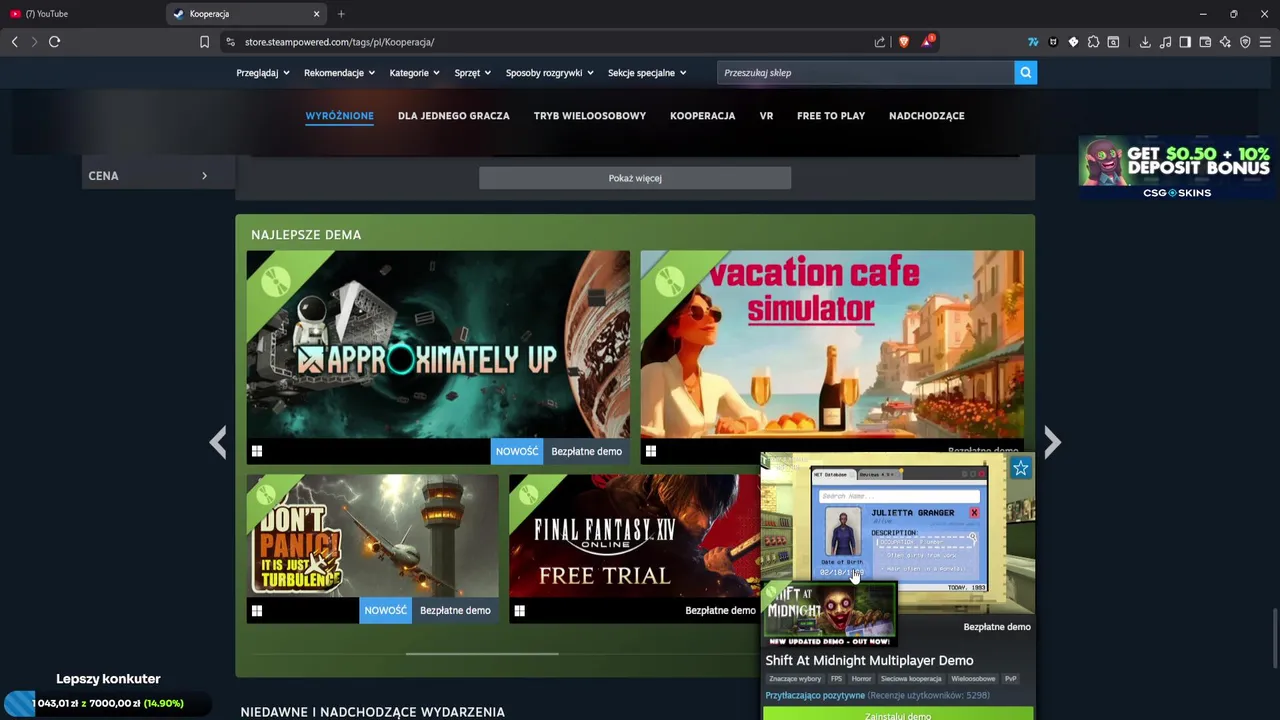This screenshot has height=720, width=1280.
Task: Show next demos with right carousel arrow
Action: tap(1051, 442)
